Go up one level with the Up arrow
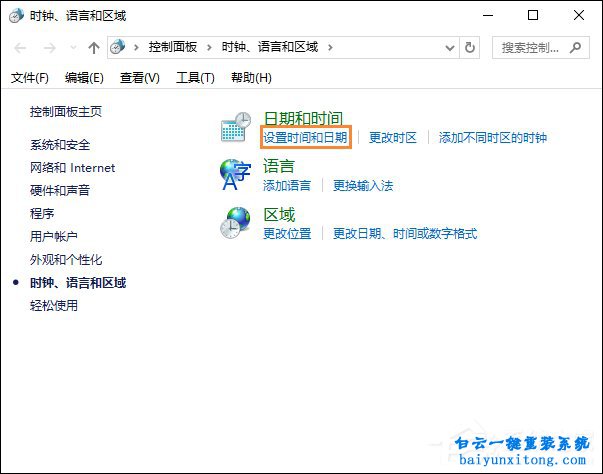The image size is (603, 474). [x=93, y=48]
